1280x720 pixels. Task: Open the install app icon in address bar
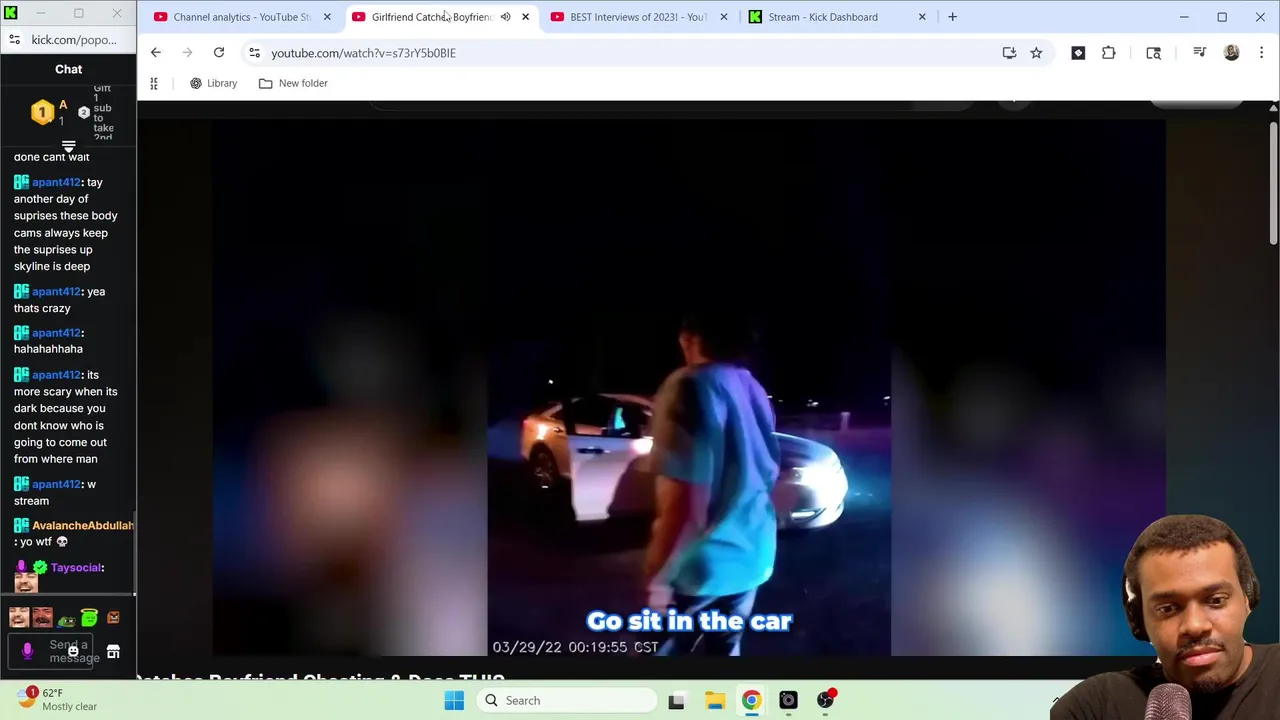pos(1009,53)
